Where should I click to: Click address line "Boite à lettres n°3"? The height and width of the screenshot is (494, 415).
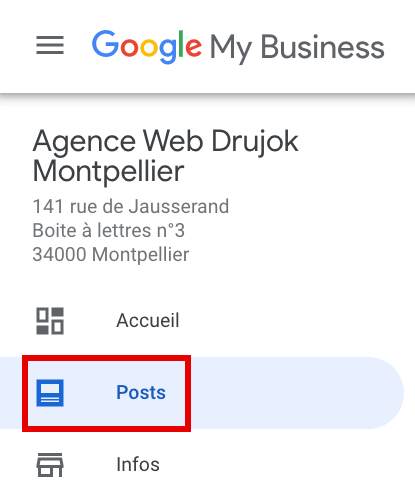(x=108, y=230)
